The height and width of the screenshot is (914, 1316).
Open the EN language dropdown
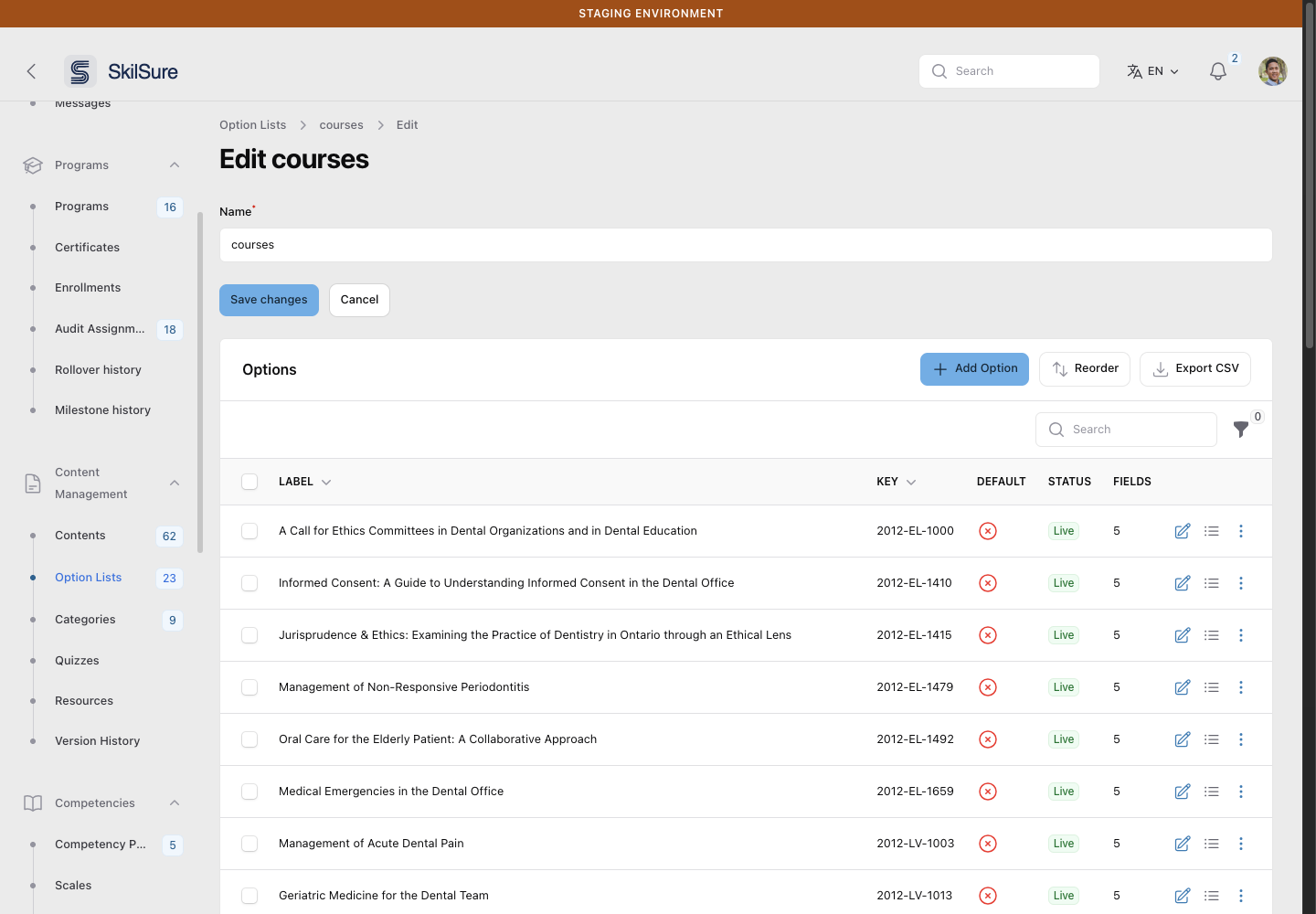point(1153,71)
